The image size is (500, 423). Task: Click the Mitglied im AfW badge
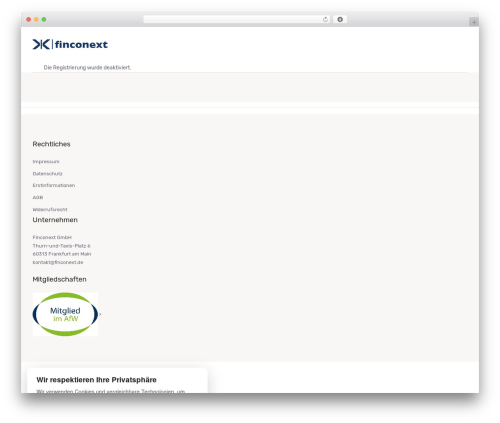click(65, 314)
